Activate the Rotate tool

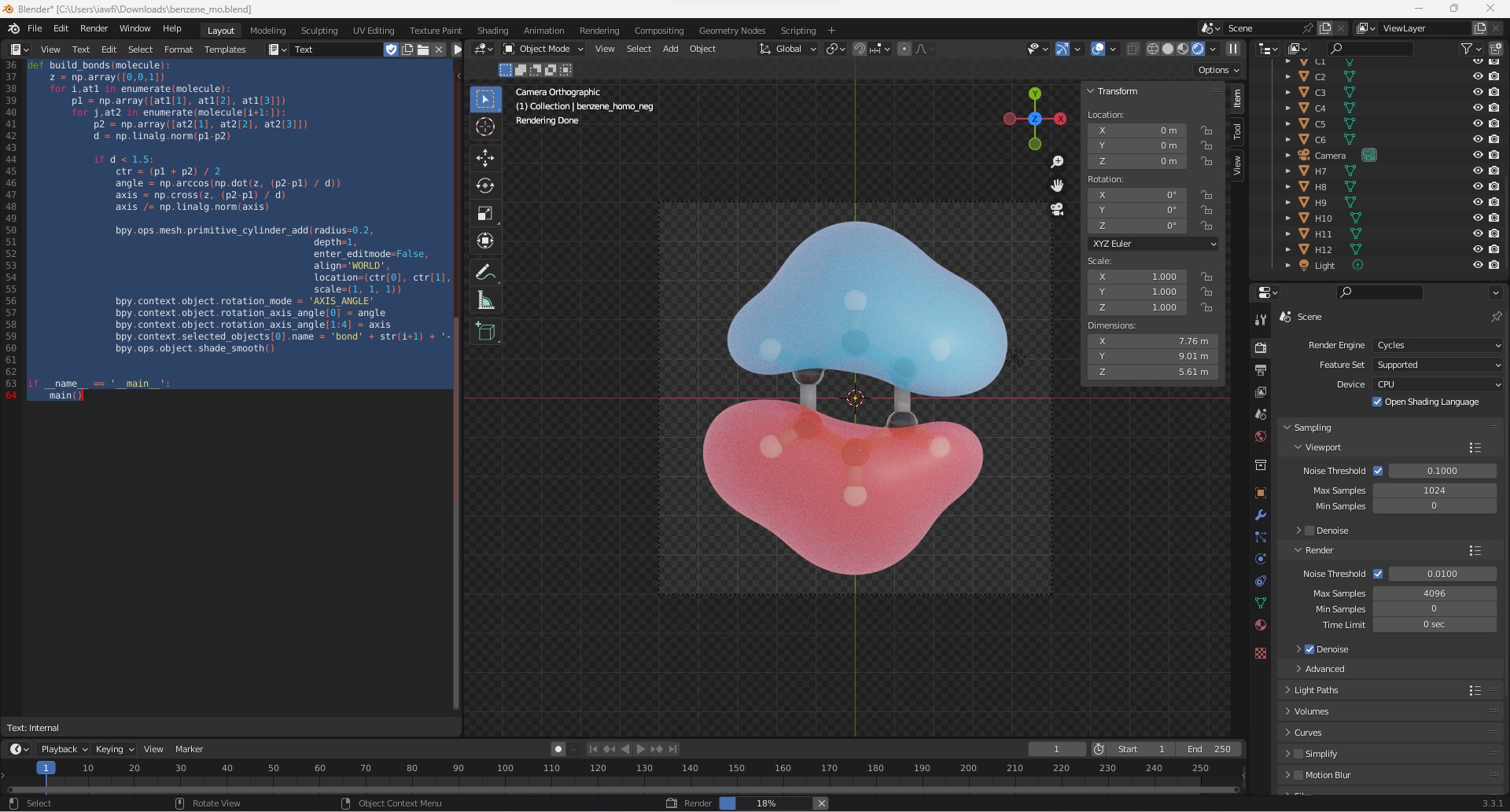tap(485, 186)
